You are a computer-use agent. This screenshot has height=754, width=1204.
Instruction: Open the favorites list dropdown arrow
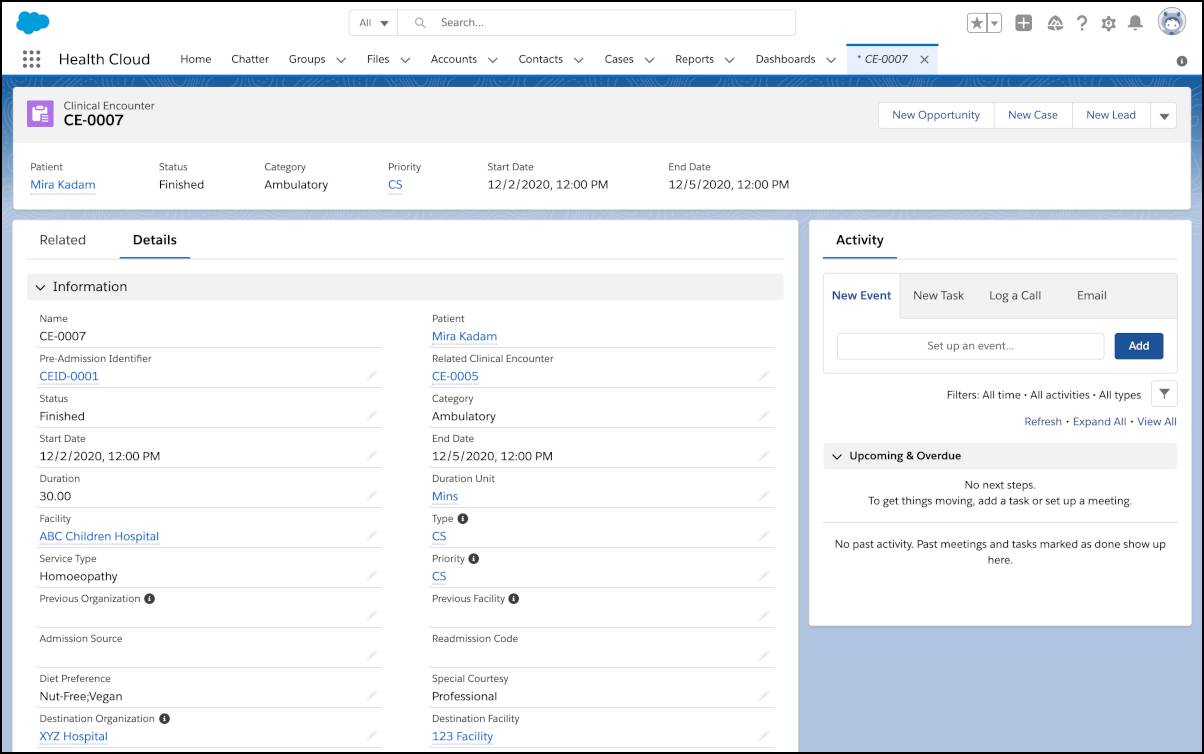995,23
